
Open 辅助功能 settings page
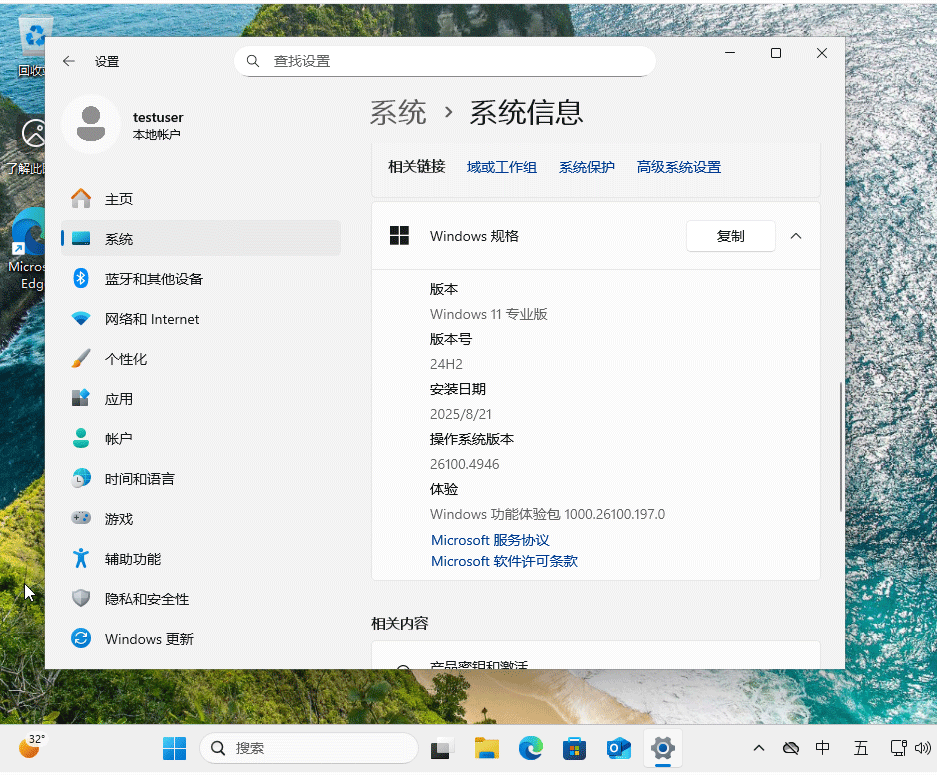pos(201,559)
